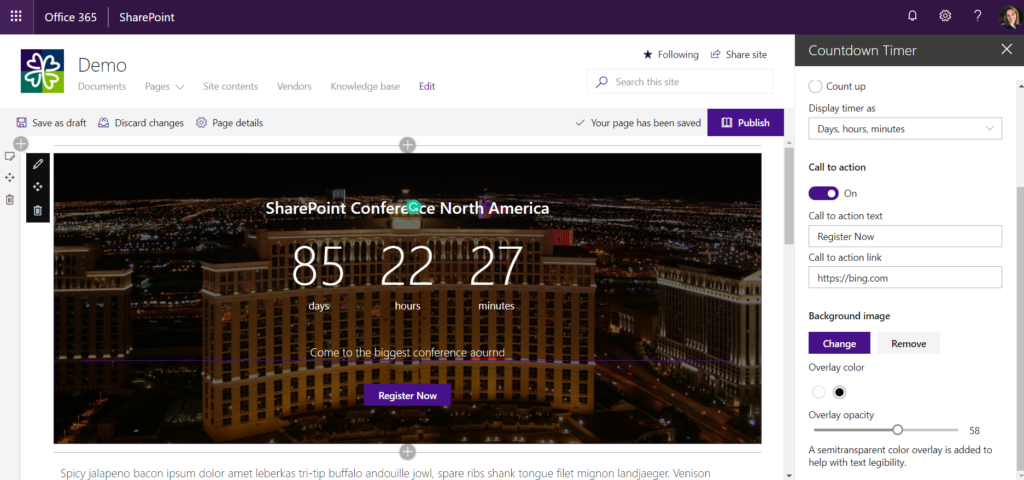This screenshot has height=480, width=1024.
Task: Open the help question mark
Action: (x=977, y=16)
